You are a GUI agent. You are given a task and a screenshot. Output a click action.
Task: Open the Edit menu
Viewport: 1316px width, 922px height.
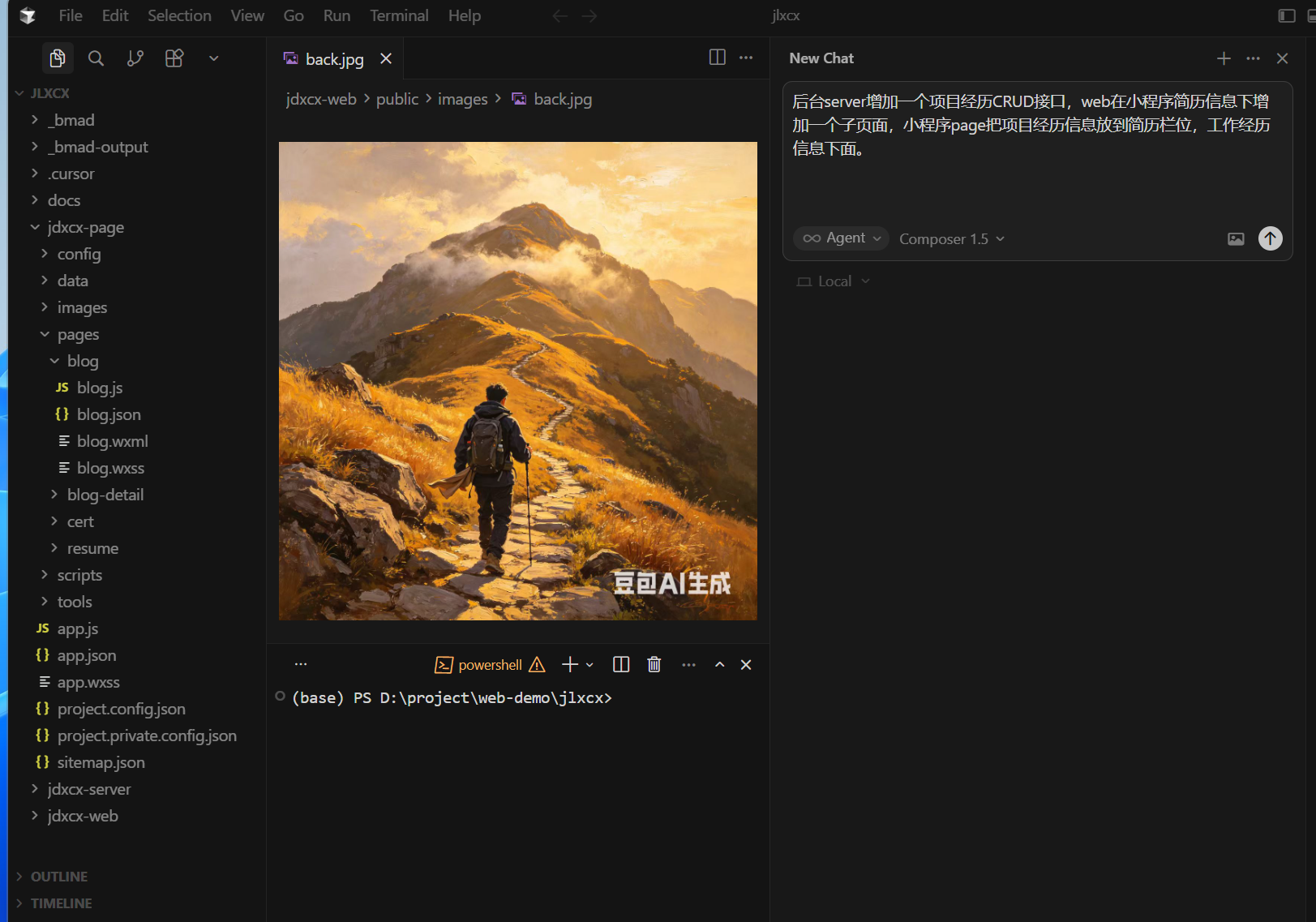(115, 15)
